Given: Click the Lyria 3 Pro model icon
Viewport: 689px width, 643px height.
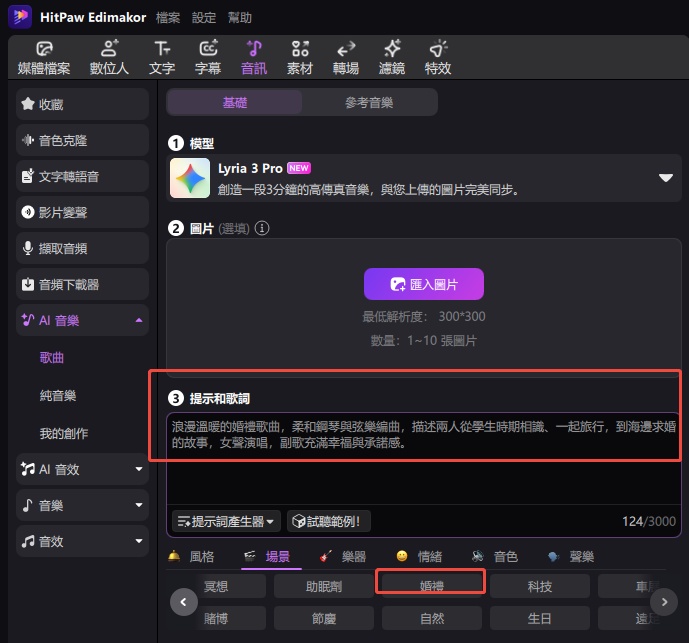Looking at the screenshot, I should tap(190, 178).
